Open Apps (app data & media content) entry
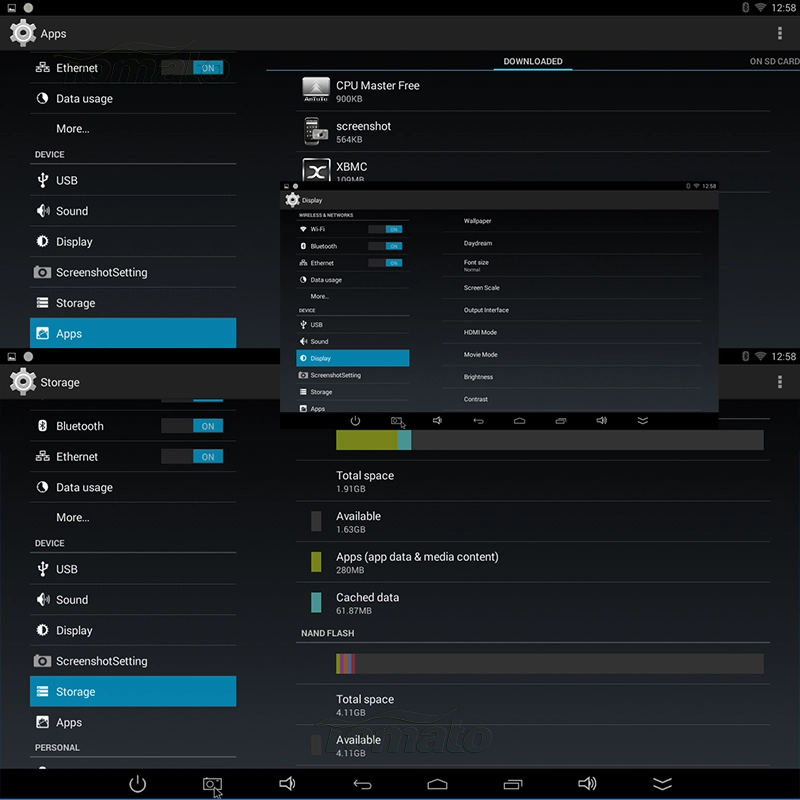 pos(533,562)
